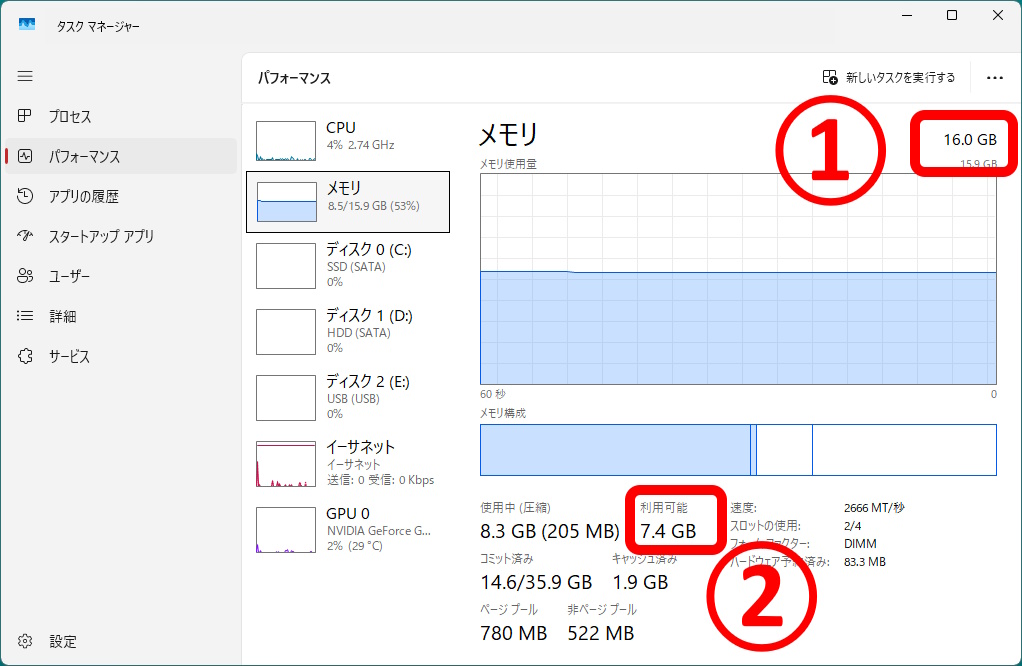This screenshot has width=1022, height=666.
Task: Click the DIMM form factor value
Action: pyautogui.click(x=860, y=543)
